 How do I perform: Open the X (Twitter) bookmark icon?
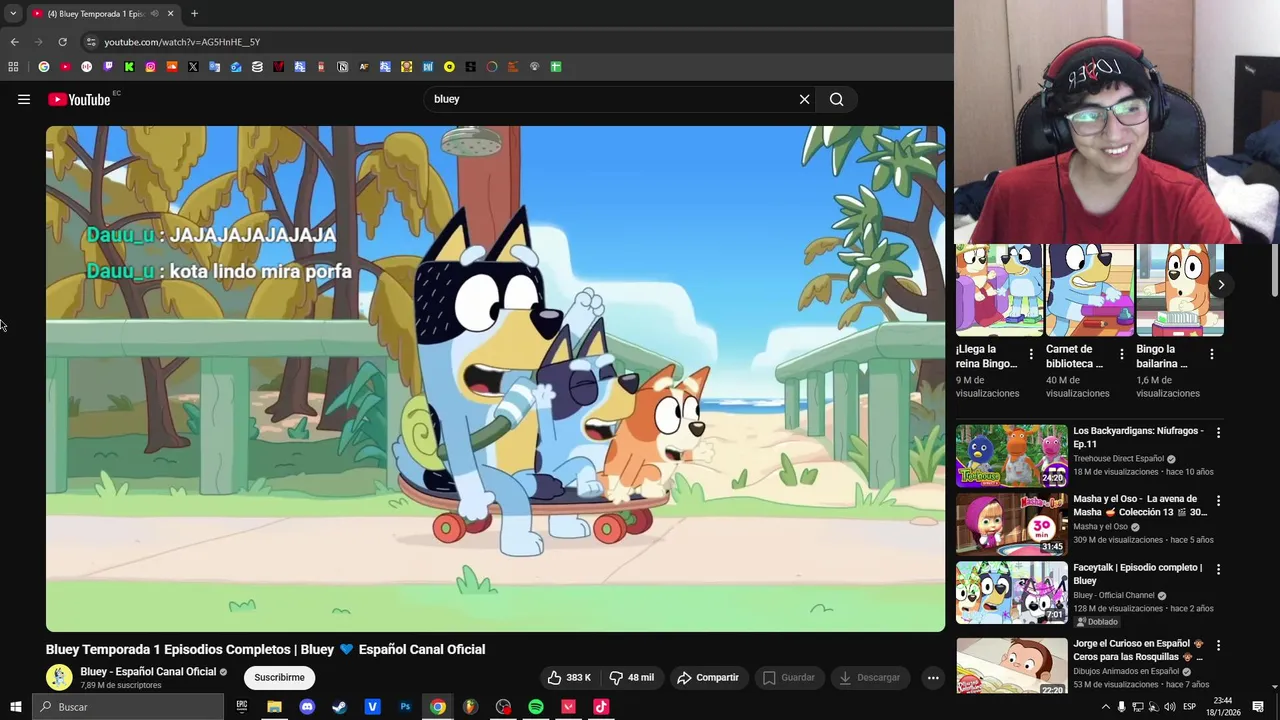(193, 67)
